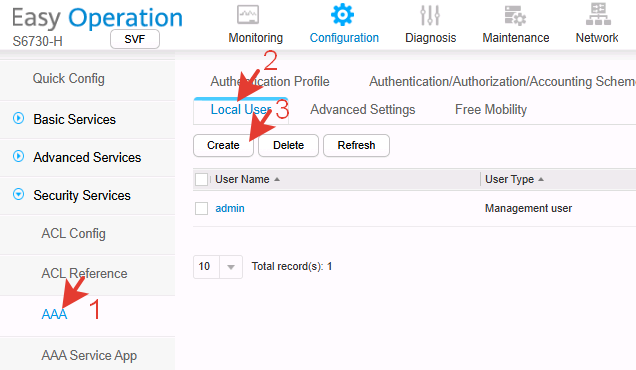Open the Monitoring section icon
Image resolution: width=636 pixels, height=370 pixels.
coord(247,15)
